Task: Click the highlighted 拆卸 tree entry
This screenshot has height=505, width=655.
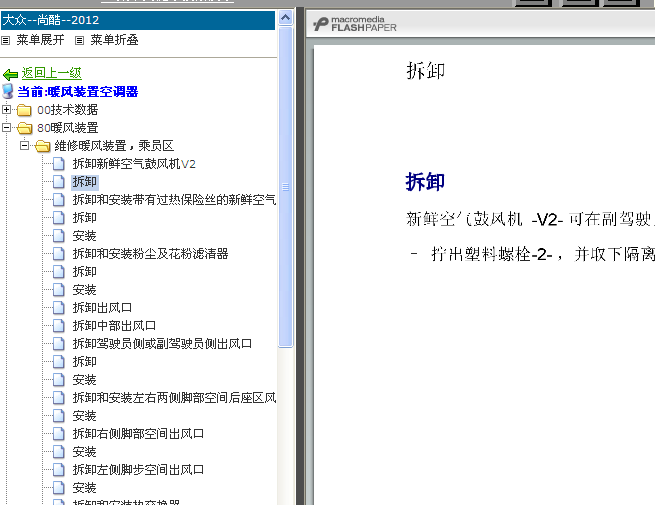Action: (x=84, y=182)
